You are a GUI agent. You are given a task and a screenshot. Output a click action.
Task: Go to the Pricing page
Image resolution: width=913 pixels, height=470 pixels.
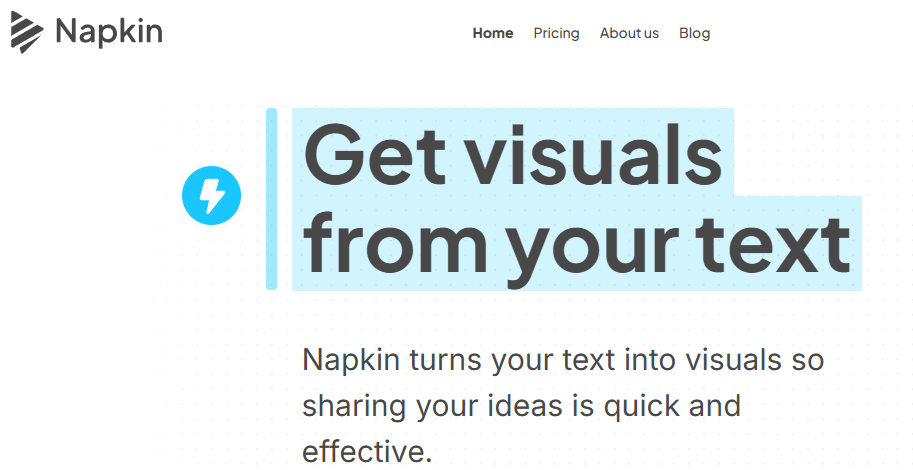(556, 33)
